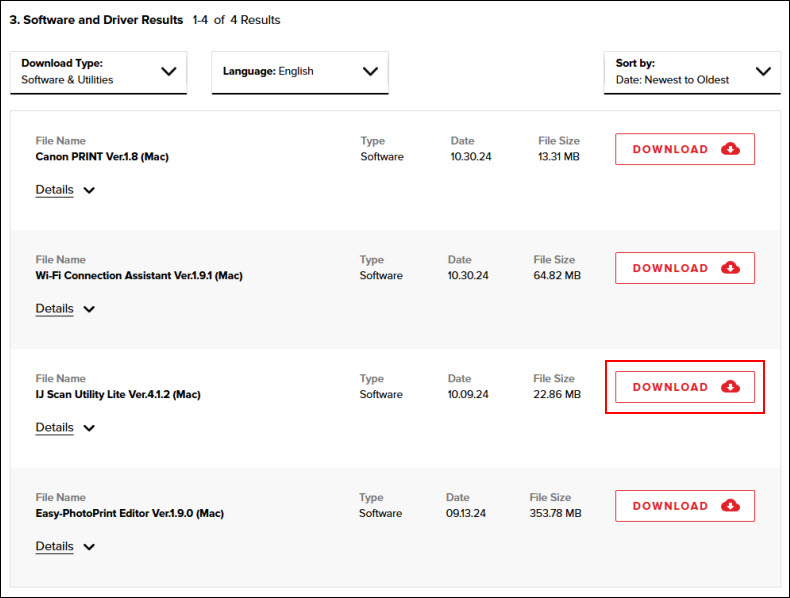Expand chevron under Wi-Fi Connection Assistant

89,309
